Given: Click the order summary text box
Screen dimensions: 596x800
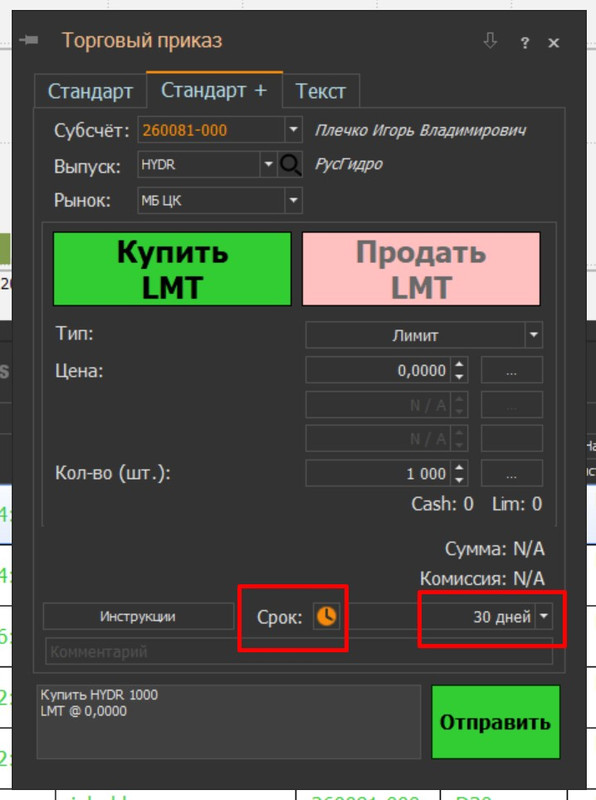Looking at the screenshot, I should [x=229, y=721].
